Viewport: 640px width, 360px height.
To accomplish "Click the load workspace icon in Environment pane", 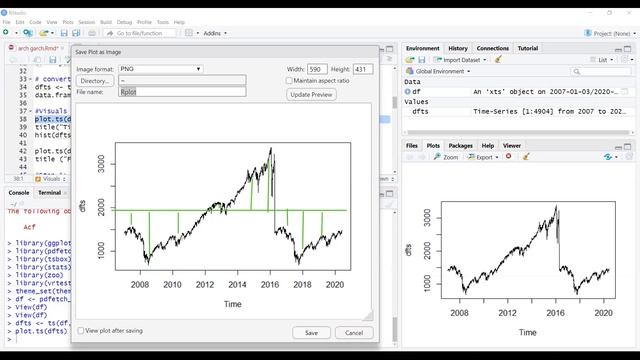I will (410, 60).
